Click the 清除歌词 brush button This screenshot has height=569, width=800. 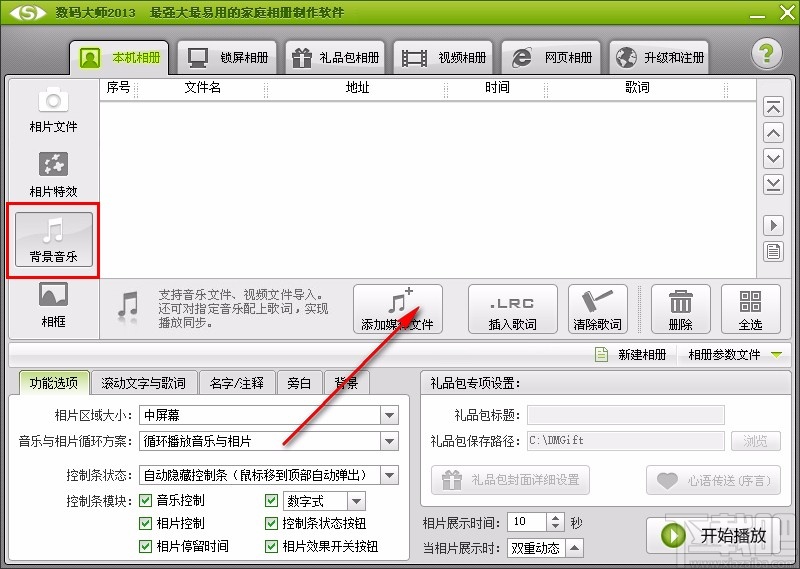pyautogui.click(x=597, y=309)
